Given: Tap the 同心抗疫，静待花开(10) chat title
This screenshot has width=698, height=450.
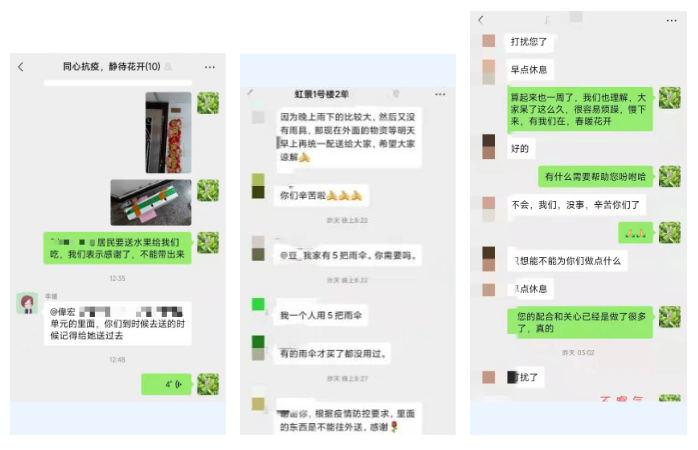Looking at the screenshot, I should click(111, 67).
